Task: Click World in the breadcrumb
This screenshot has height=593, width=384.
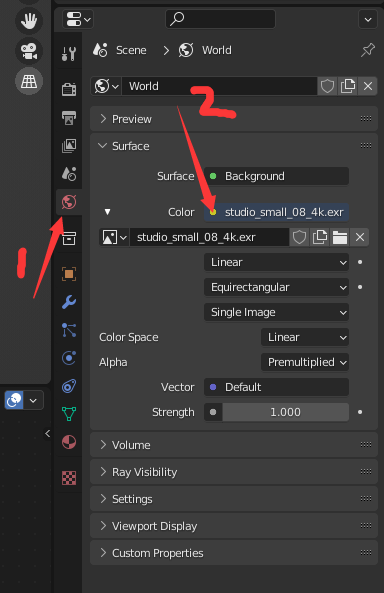Action: pyautogui.click(x=216, y=50)
